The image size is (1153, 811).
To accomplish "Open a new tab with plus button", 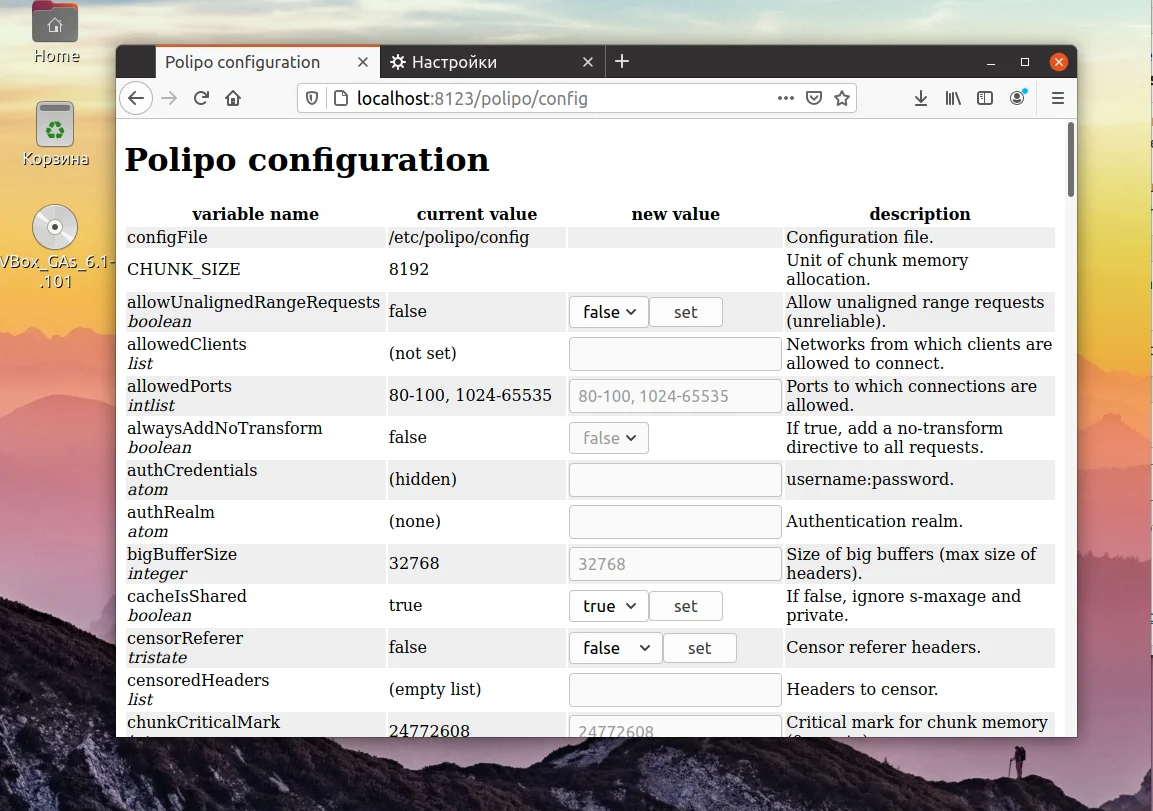I will (x=622, y=62).
